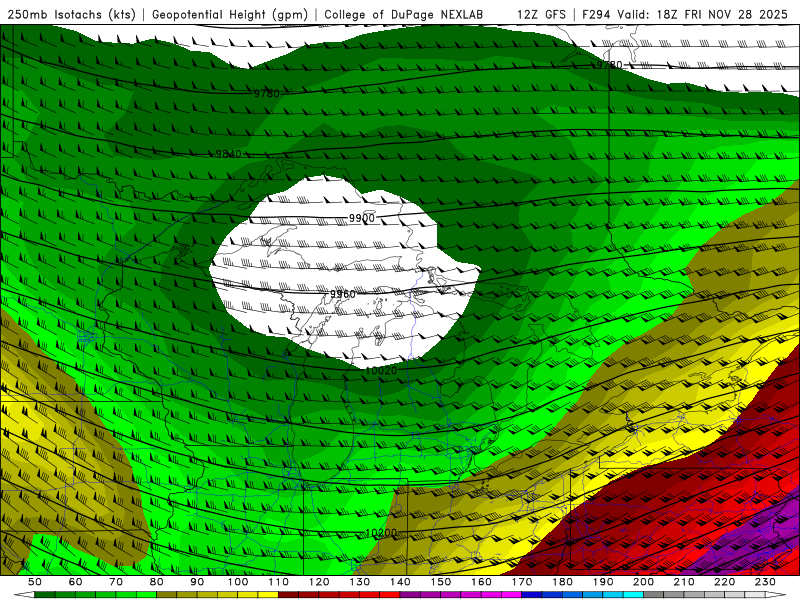Click the 90 value on the color scale
The width and height of the screenshot is (800, 600).
pyautogui.click(x=197, y=582)
